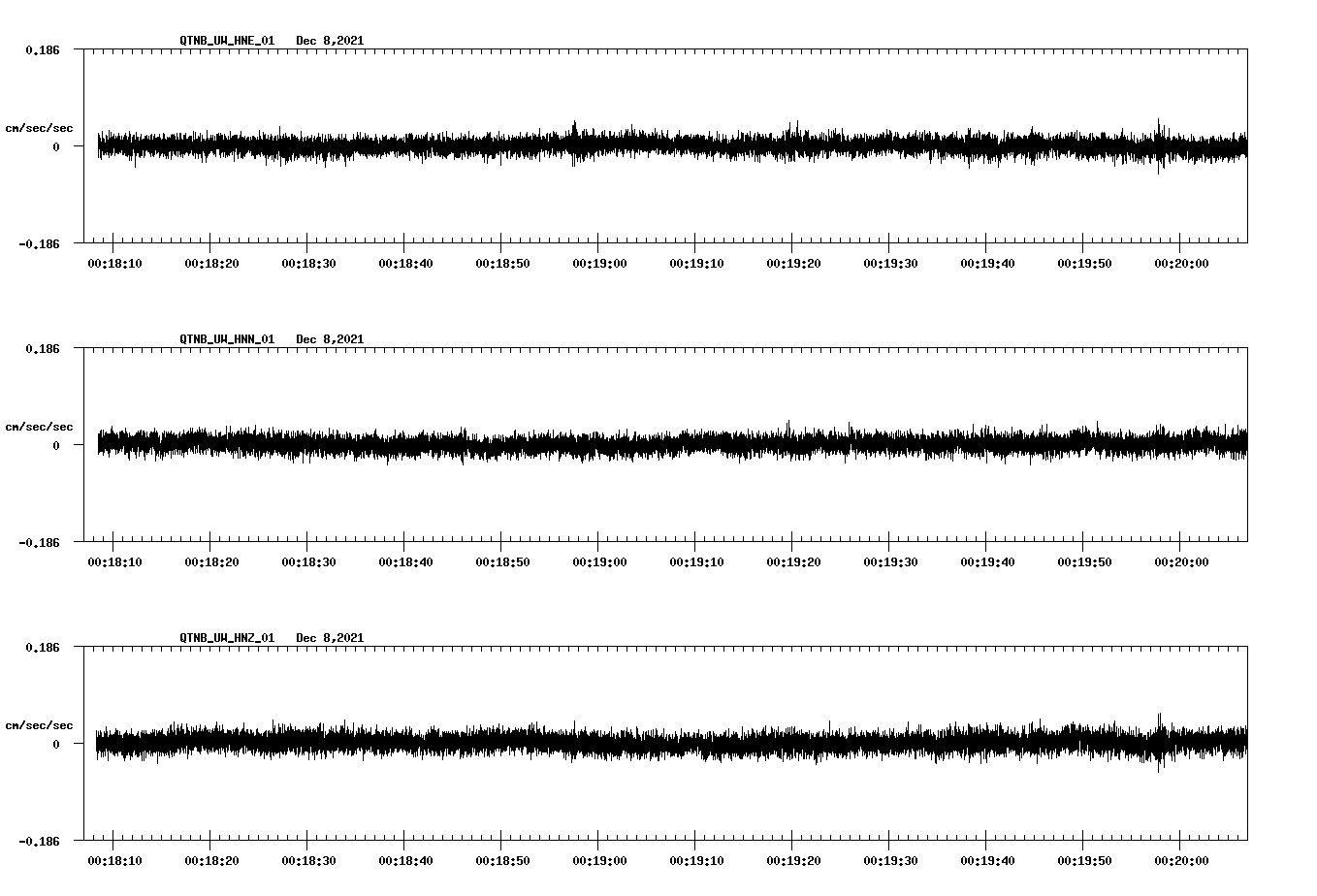Click the 00:19:20 time label under HNE plot
This screenshot has width=1317, height=896.
click(x=793, y=264)
